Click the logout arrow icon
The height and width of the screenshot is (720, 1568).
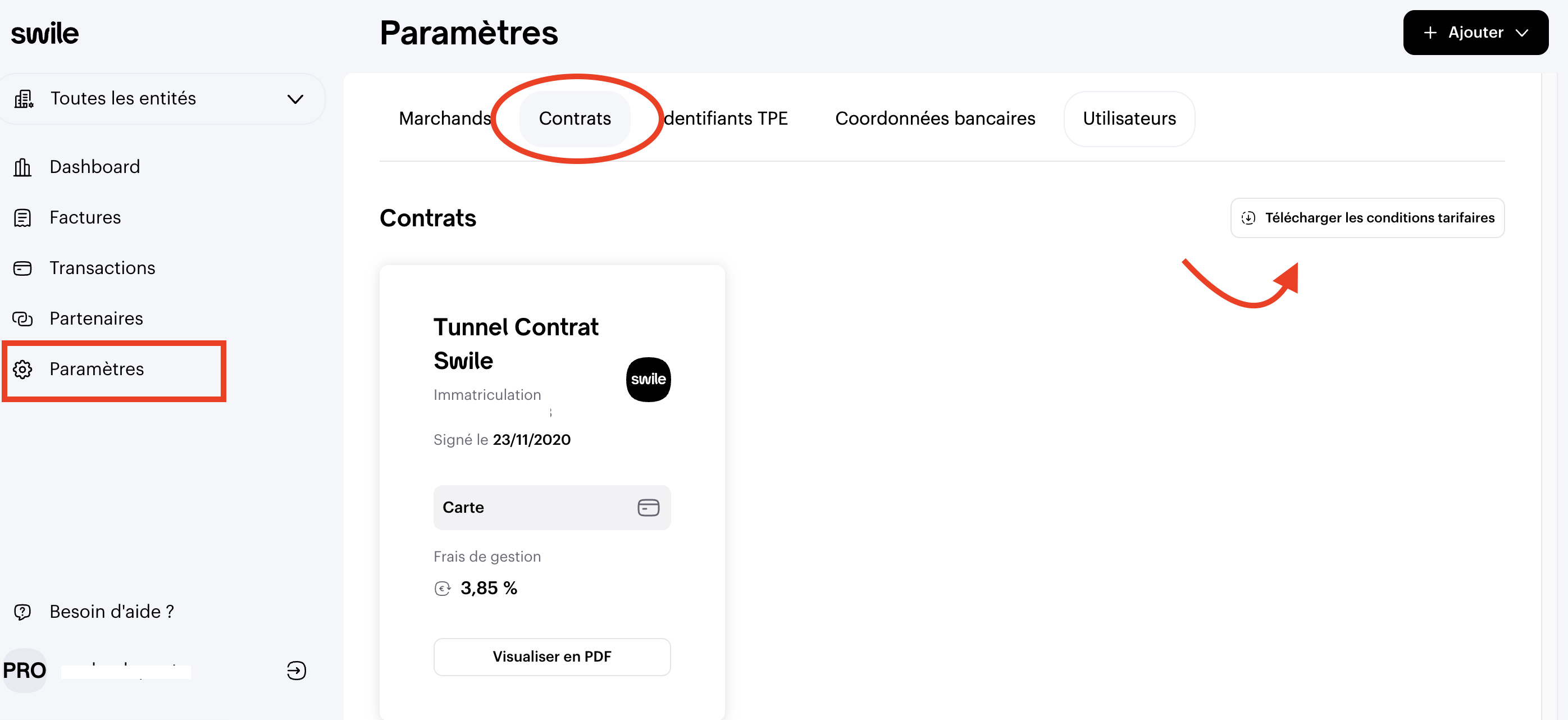click(x=296, y=670)
